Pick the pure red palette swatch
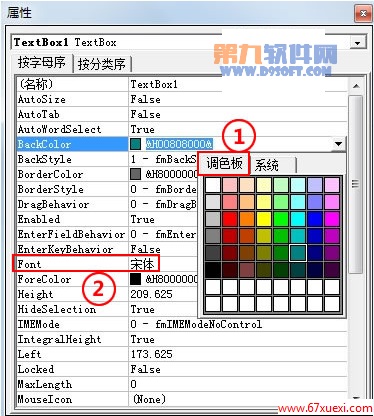This screenshot has width=374, height=416. pos(230,219)
